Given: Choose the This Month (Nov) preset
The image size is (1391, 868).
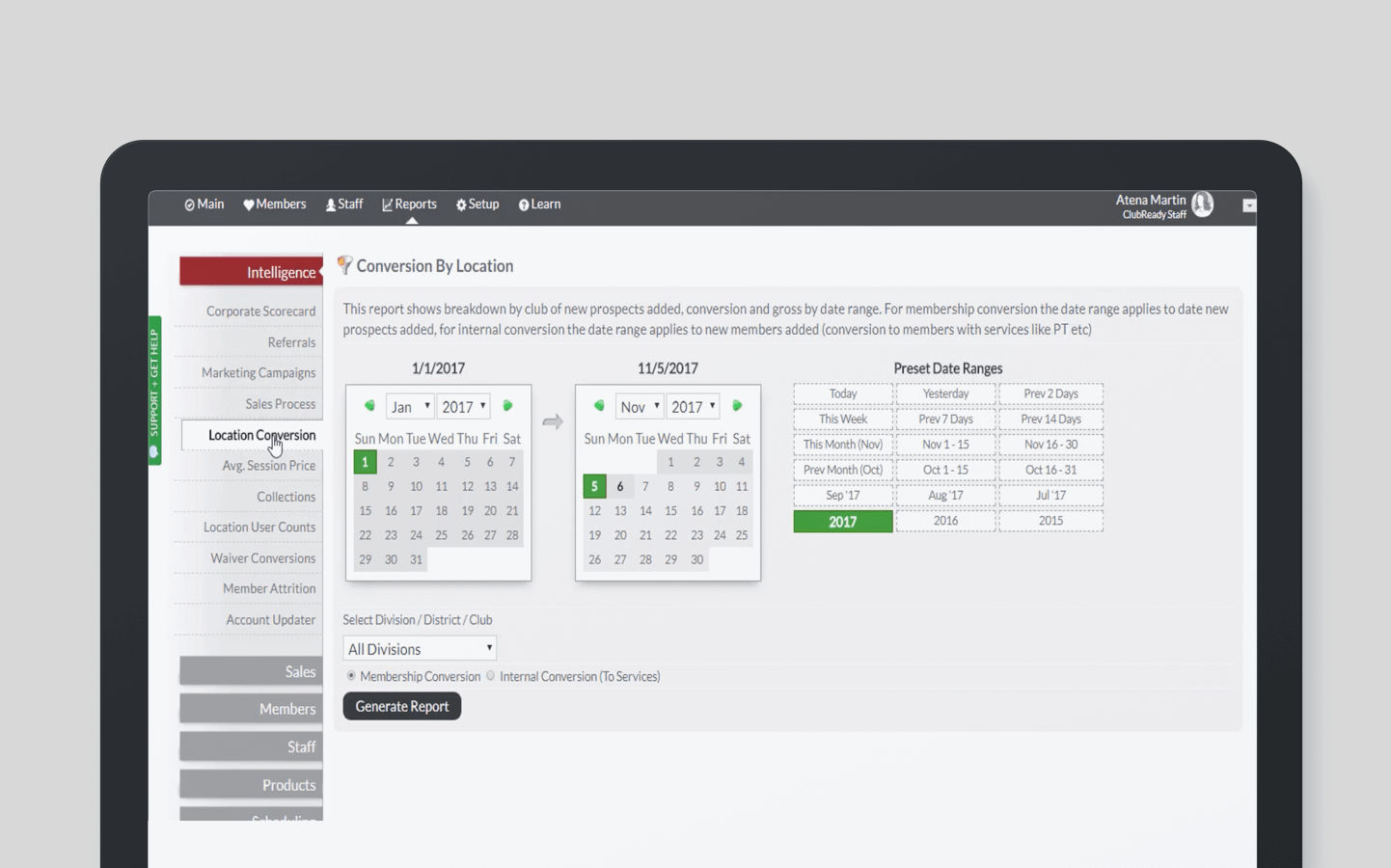Looking at the screenshot, I should 843,445.
